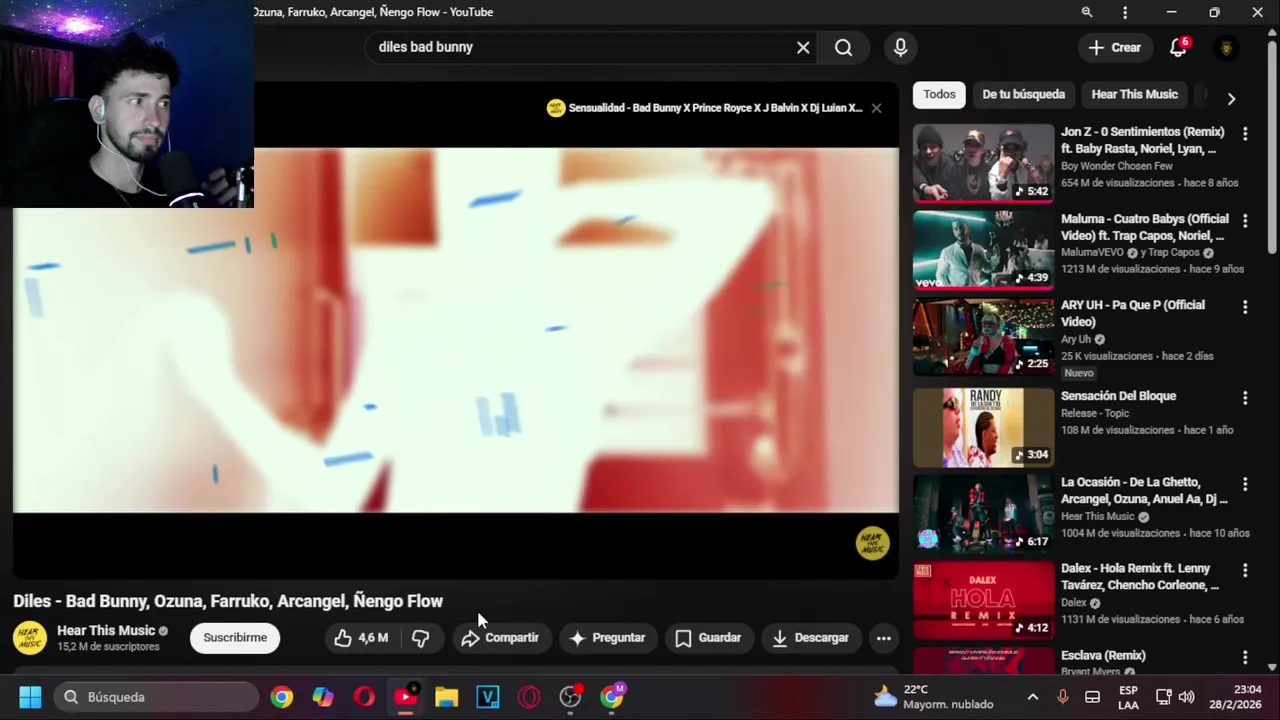Open the blue V app taskbar icon
The image size is (1280, 720).
(x=487, y=697)
